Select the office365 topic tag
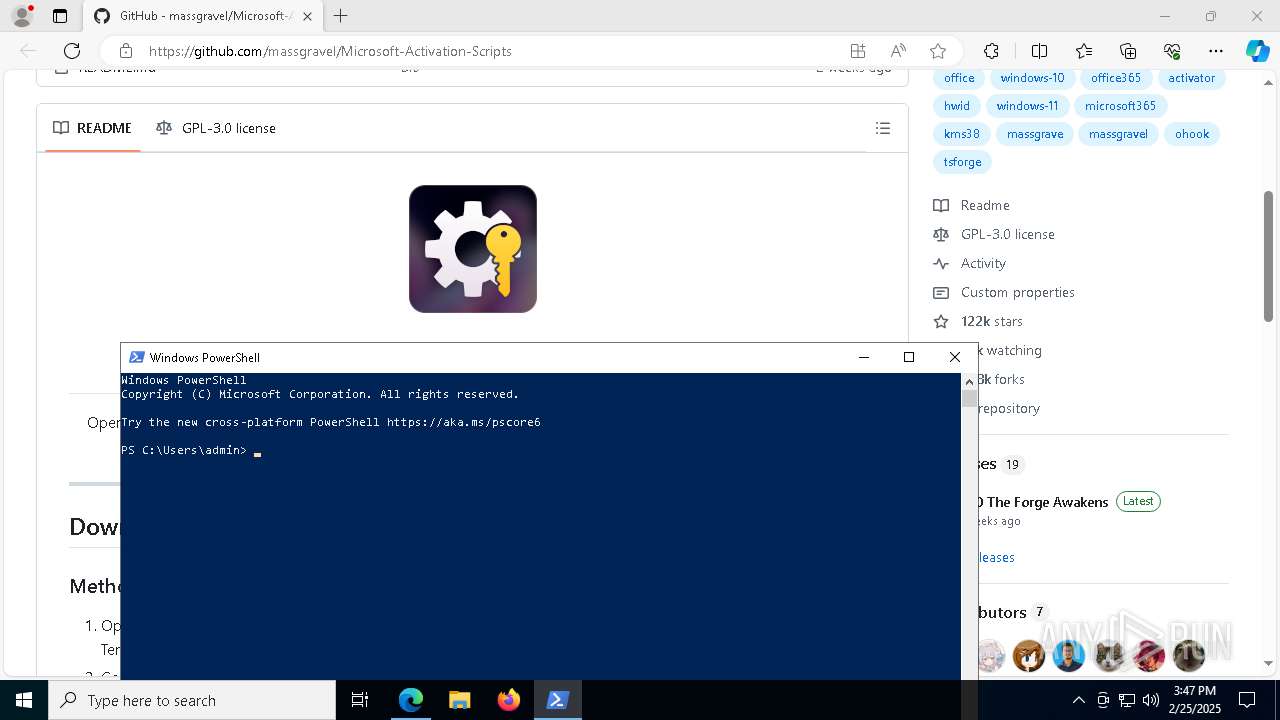Image resolution: width=1280 pixels, height=720 pixels. coord(1116,78)
